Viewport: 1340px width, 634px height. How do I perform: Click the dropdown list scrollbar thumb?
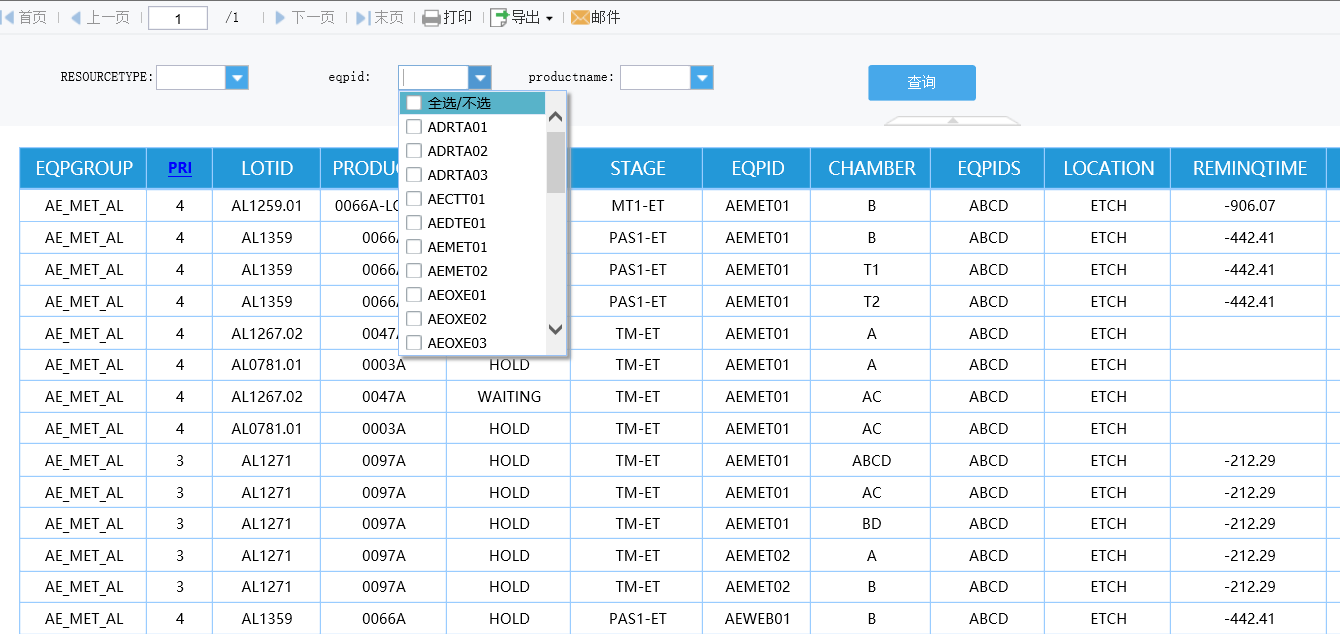click(556, 162)
